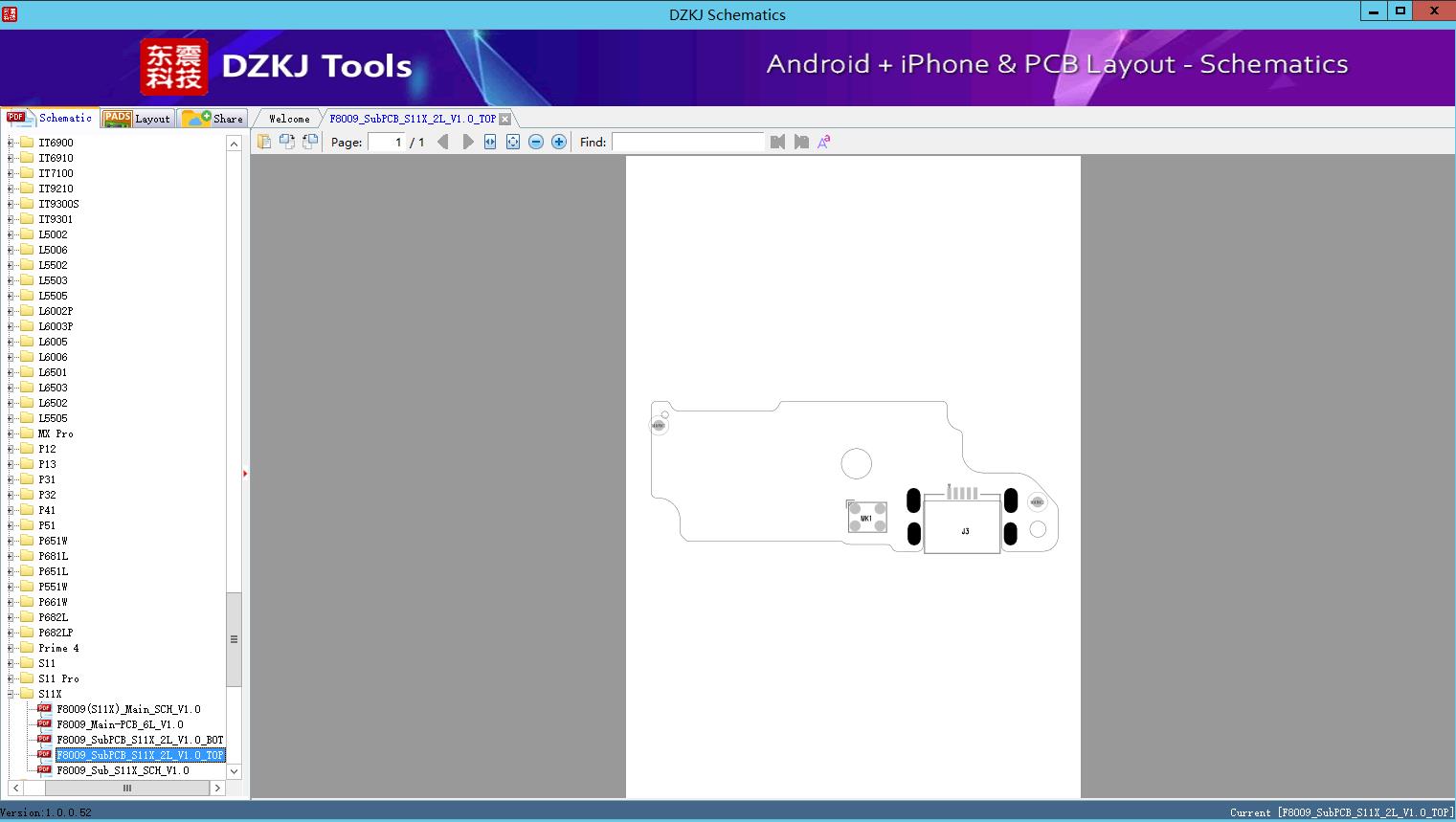This screenshot has height=822, width=1456.
Task: Select the P13 folder
Action: tap(47, 464)
